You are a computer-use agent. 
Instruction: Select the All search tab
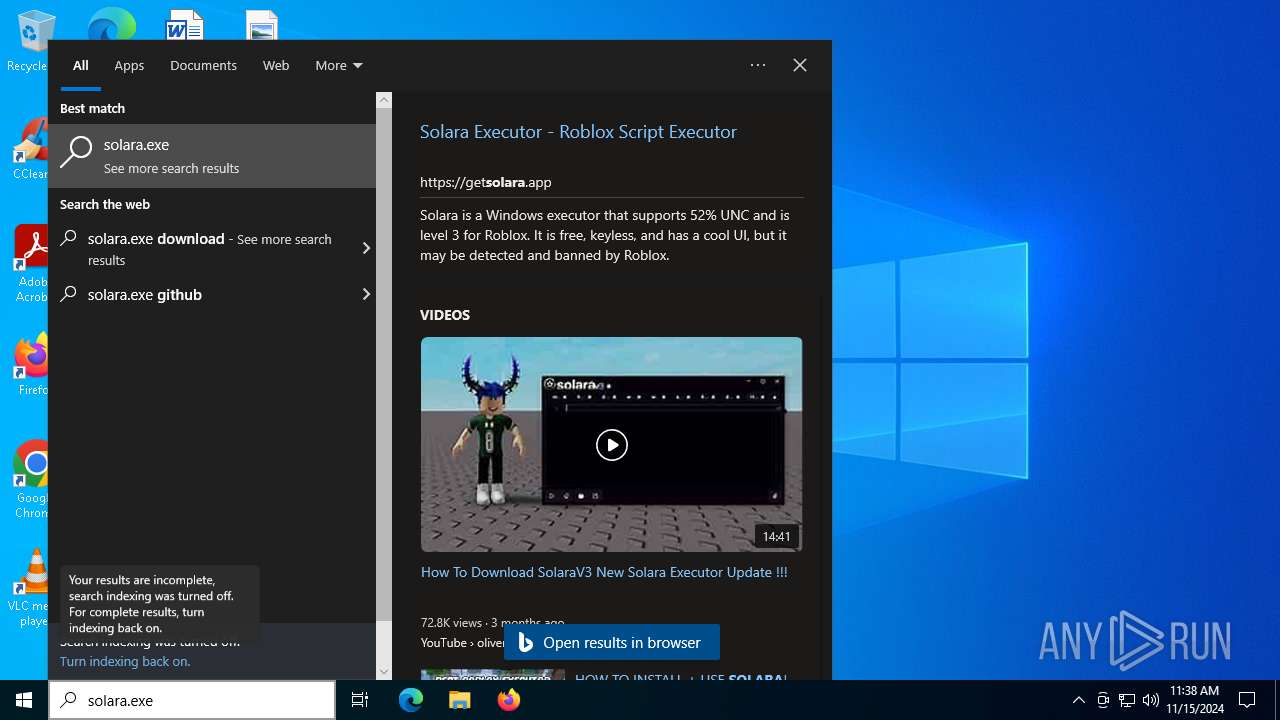click(x=81, y=65)
